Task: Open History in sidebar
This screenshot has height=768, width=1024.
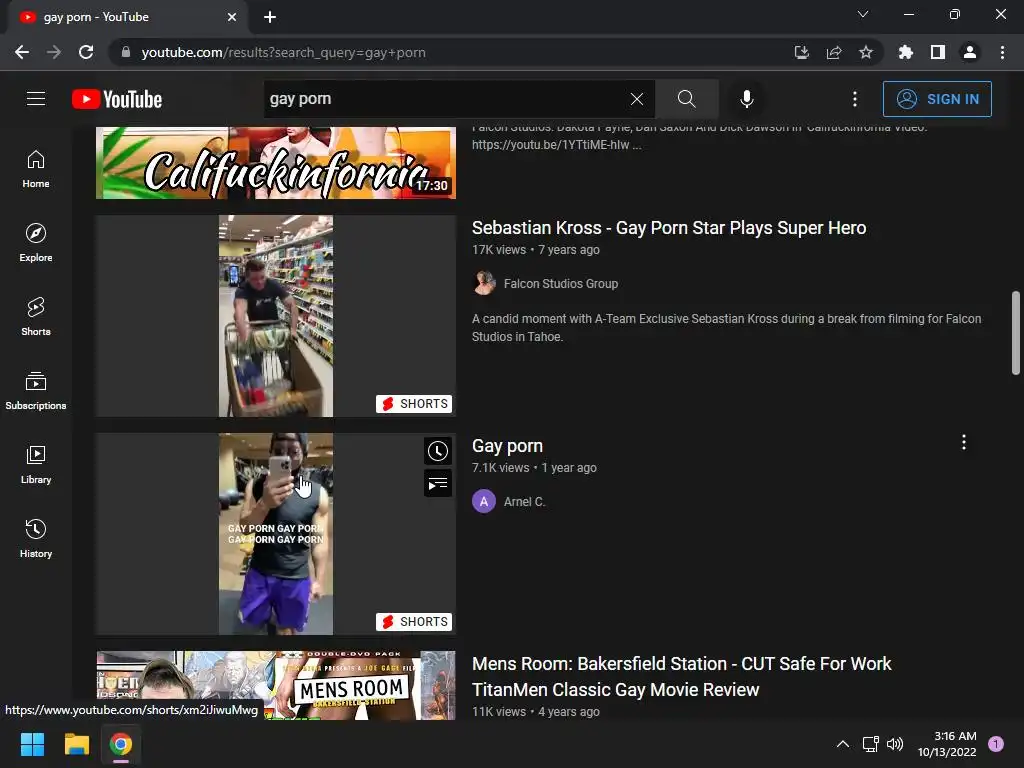Action: click(x=36, y=538)
